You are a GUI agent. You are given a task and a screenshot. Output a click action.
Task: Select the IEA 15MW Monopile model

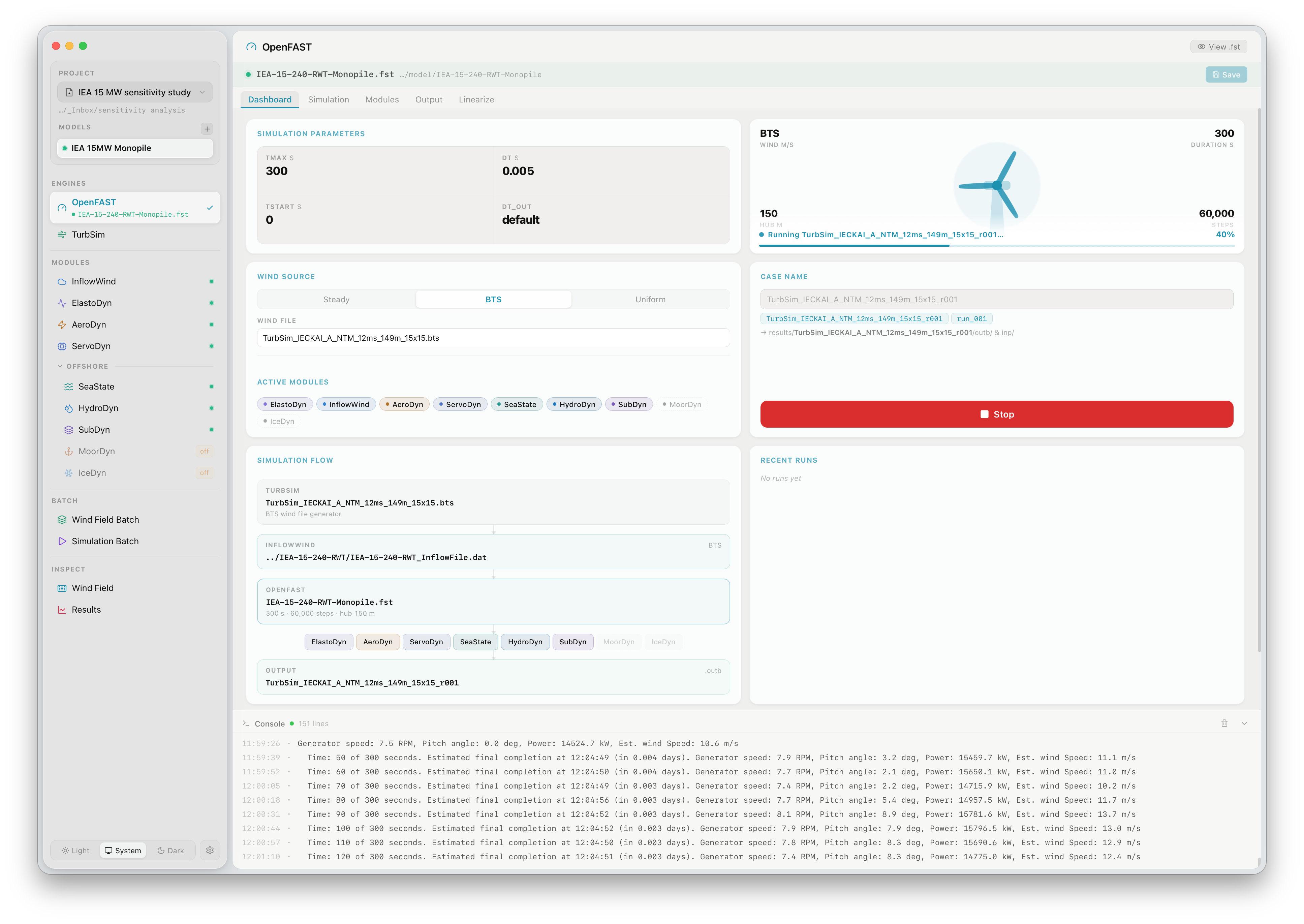[135, 149]
